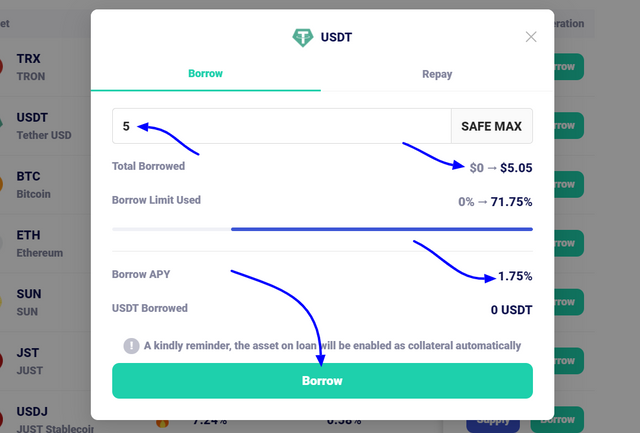Click the Borrow button in SUN row
The height and width of the screenshot is (433, 640).
pyautogui.click(x=569, y=302)
